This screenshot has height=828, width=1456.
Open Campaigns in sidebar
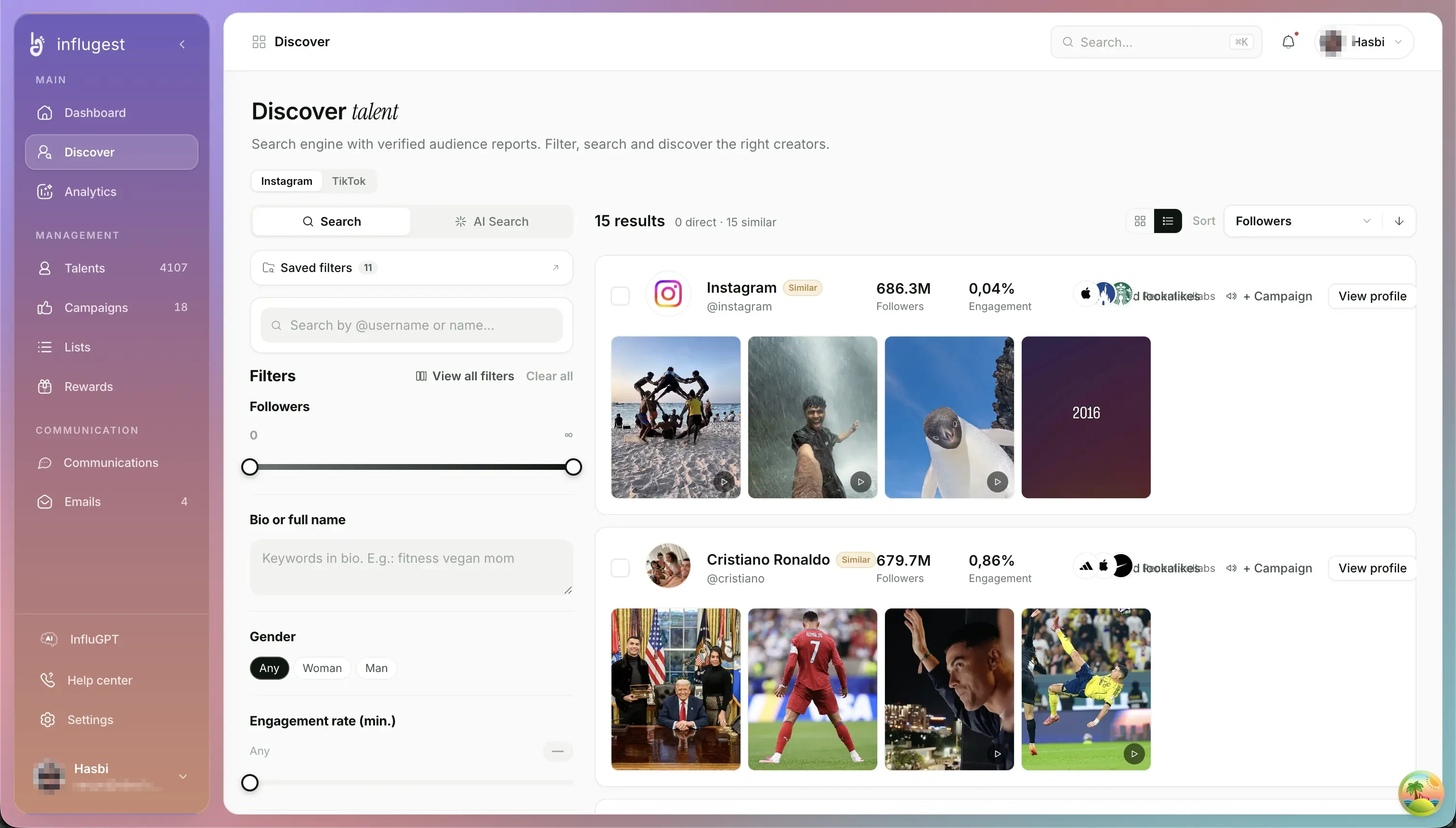pyautogui.click(x=112, y=307)
